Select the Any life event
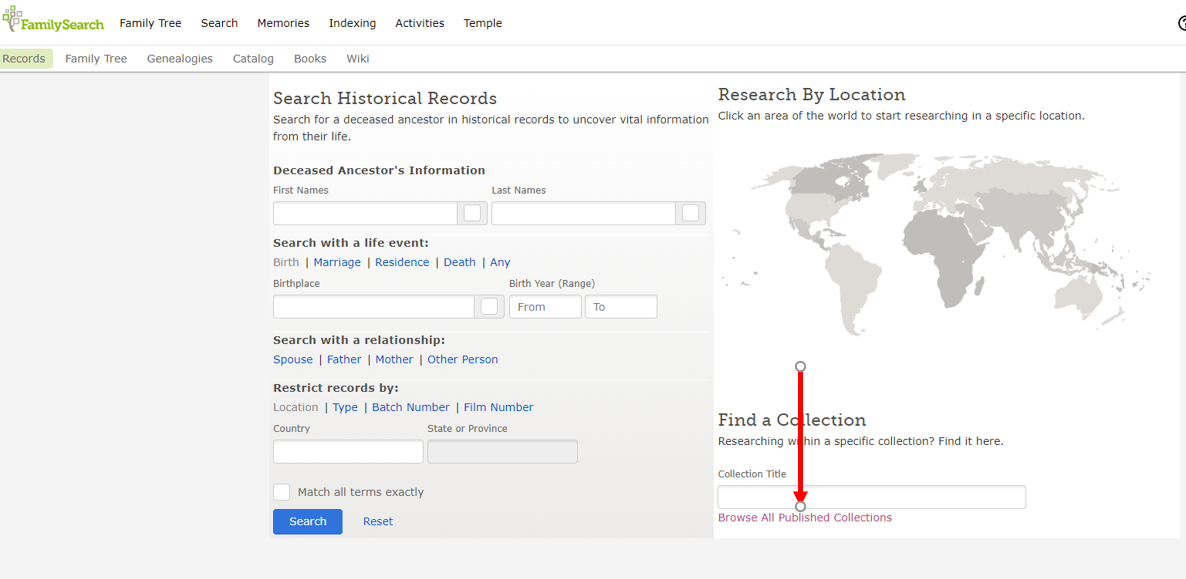Viewport: 1186px width, 579px height. click(500, 262)
